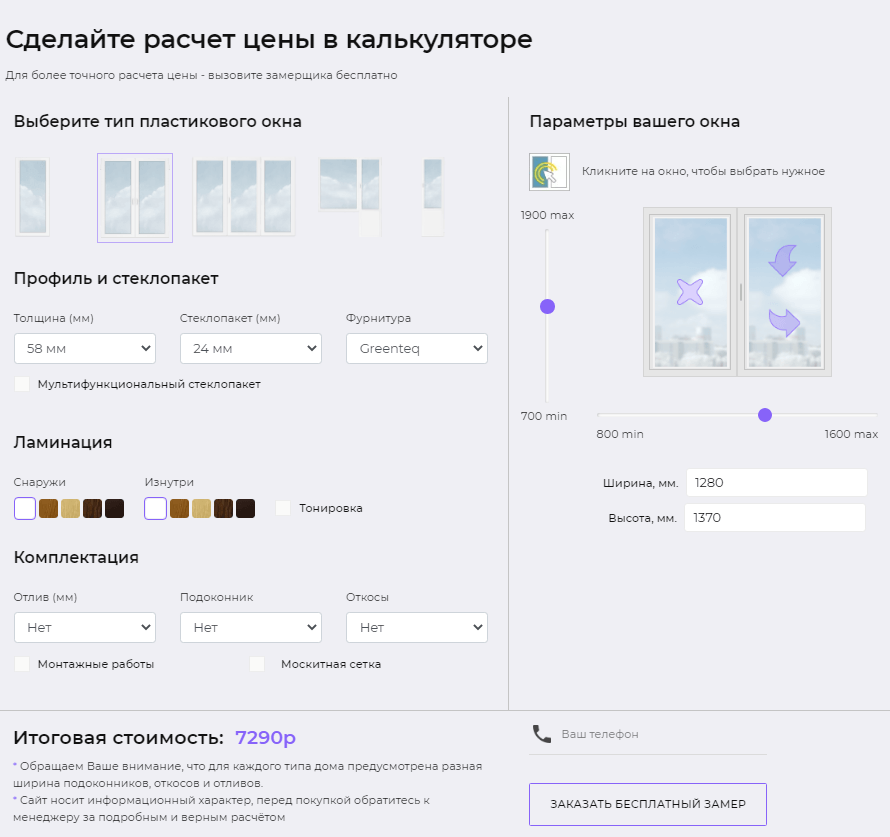Click the Комплектация heading
Viewport: 890px width, 837px height.
pos(76,557)
